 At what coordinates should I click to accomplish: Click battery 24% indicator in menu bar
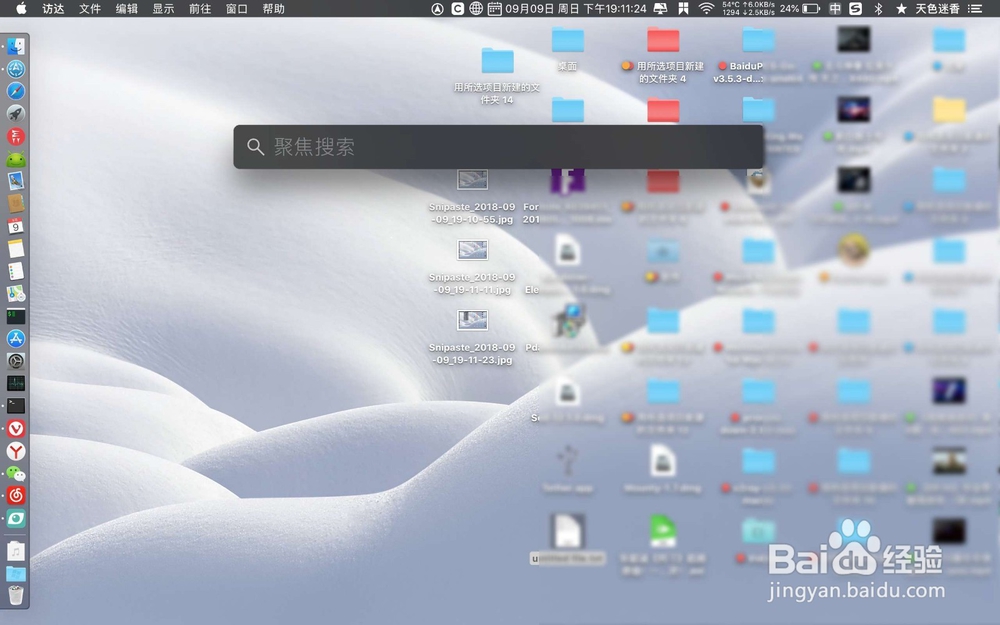pyautogui.click(x=799, y=8)
